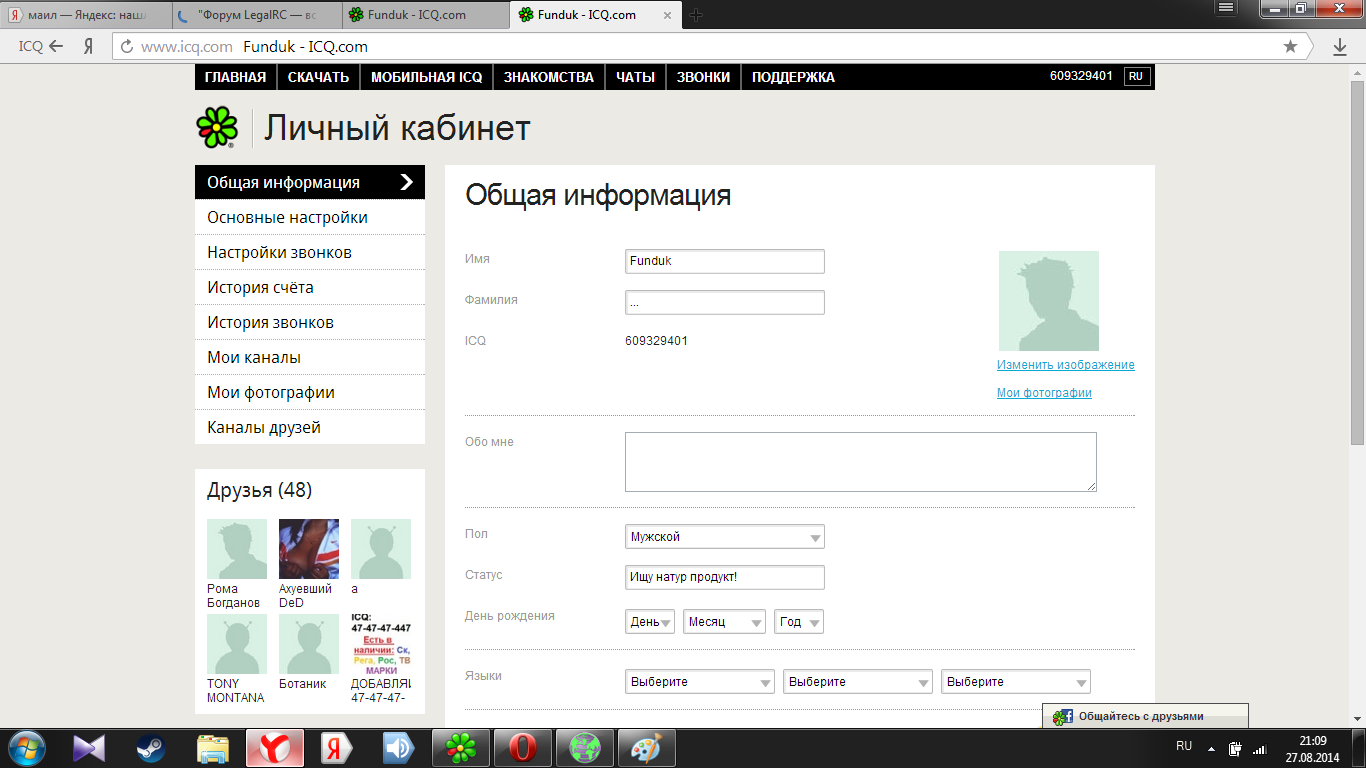The height and width of the screenshot is (768, 1366).
Task: Open ЗНАКОМСТВА menu item
Action: (x=549, y=77)
